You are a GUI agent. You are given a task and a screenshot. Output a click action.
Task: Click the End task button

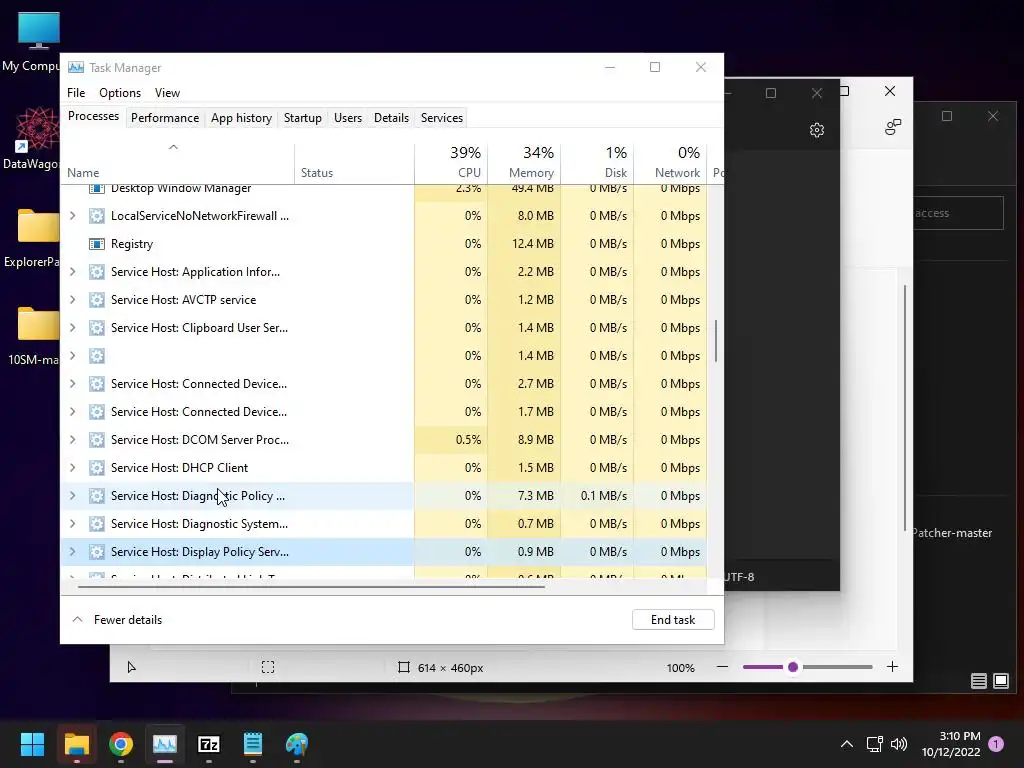pos(673,620)
